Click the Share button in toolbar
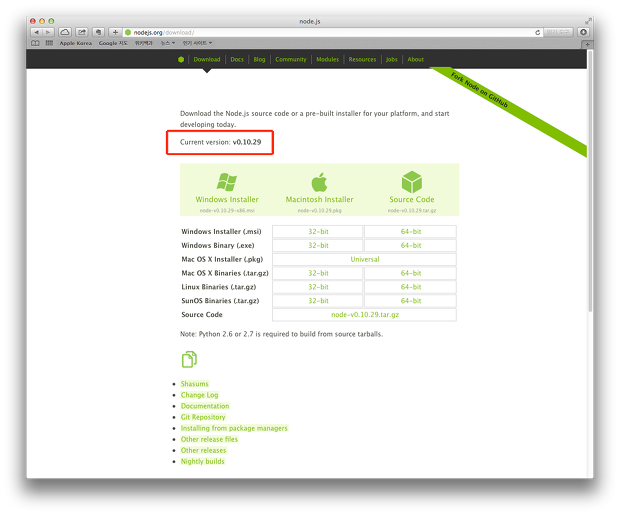This screenshot has height=515, width=620. (x=82, y=32)
